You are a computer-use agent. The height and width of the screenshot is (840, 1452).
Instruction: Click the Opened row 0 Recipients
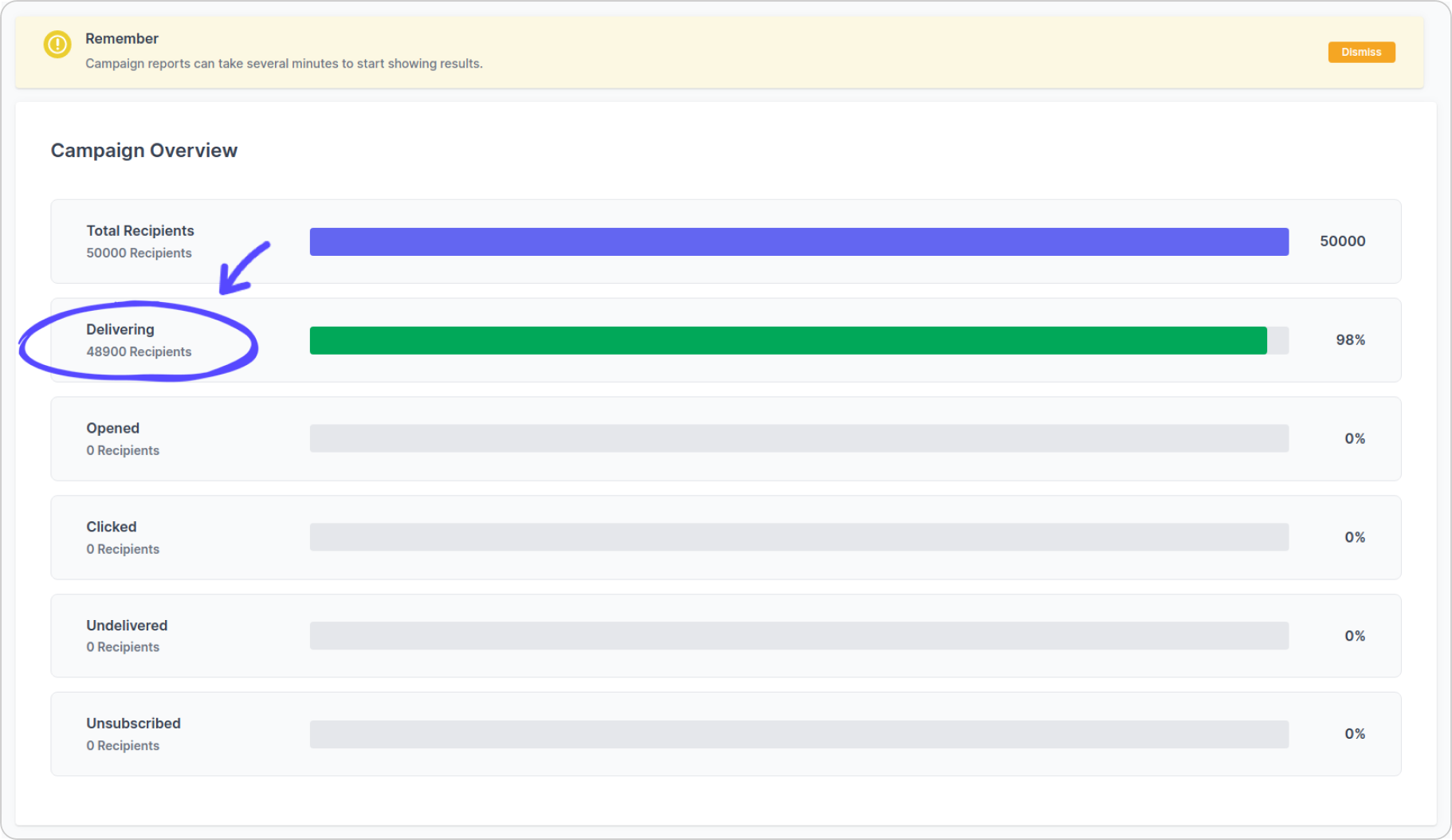click(x=123, y=450)
